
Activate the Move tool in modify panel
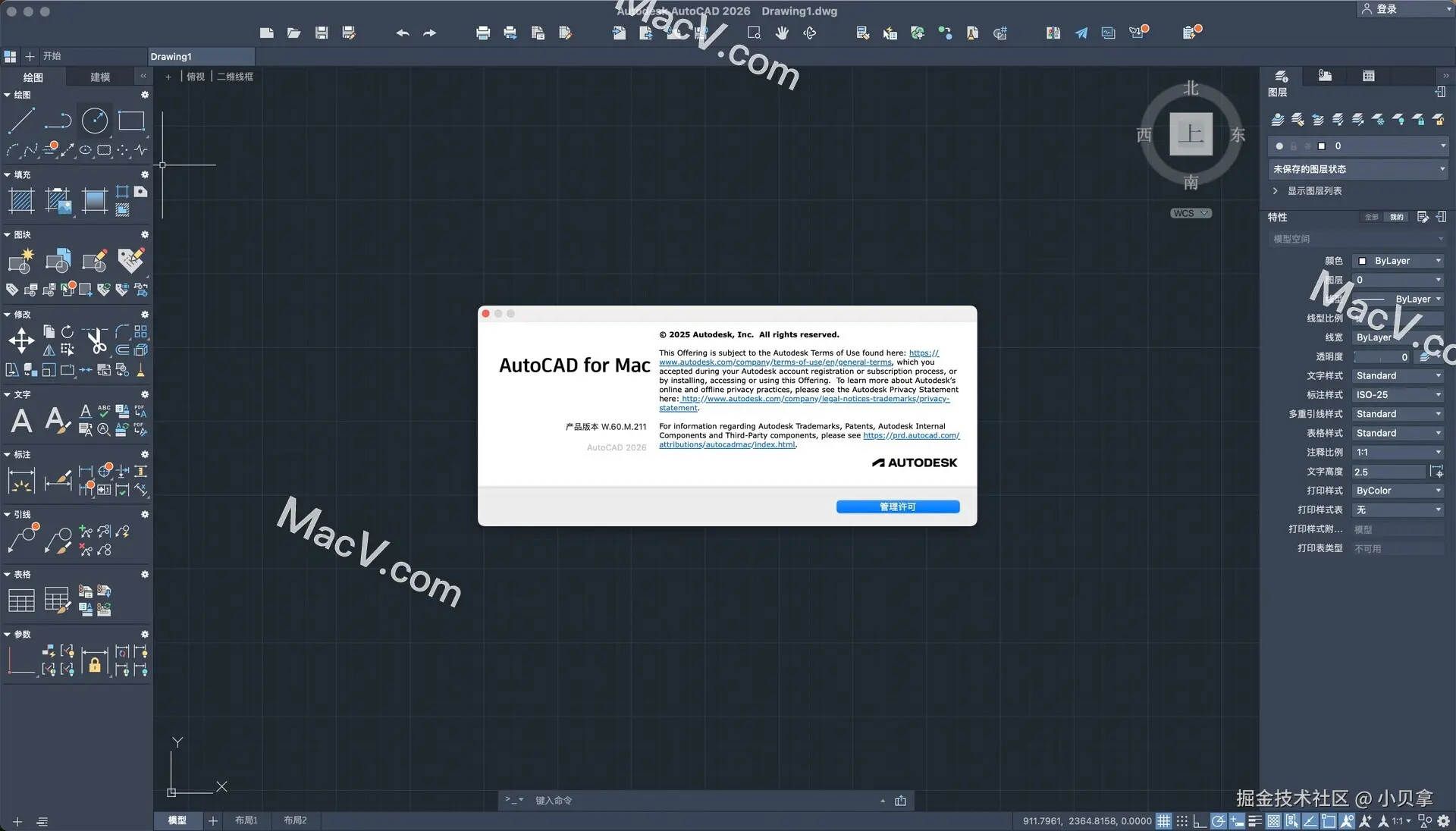(x=21, y=340)
